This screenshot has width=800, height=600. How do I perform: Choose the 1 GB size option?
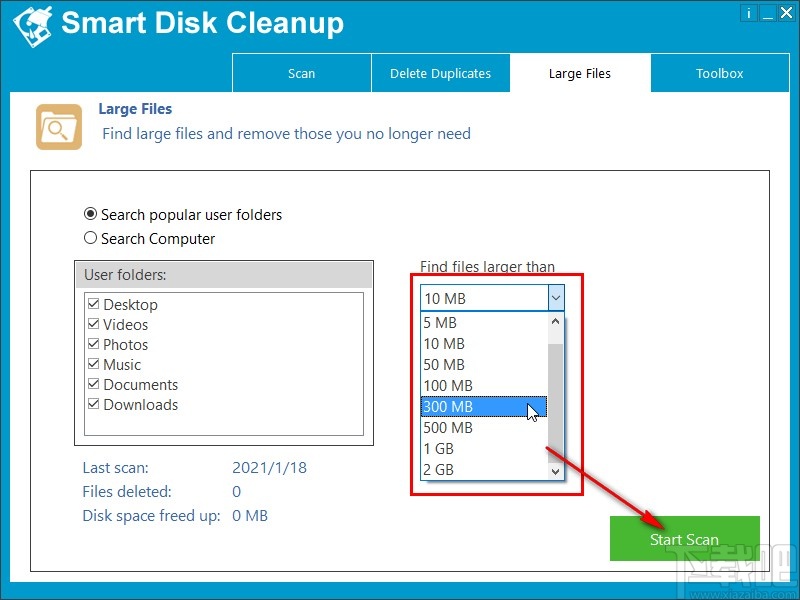pos(484,448)
